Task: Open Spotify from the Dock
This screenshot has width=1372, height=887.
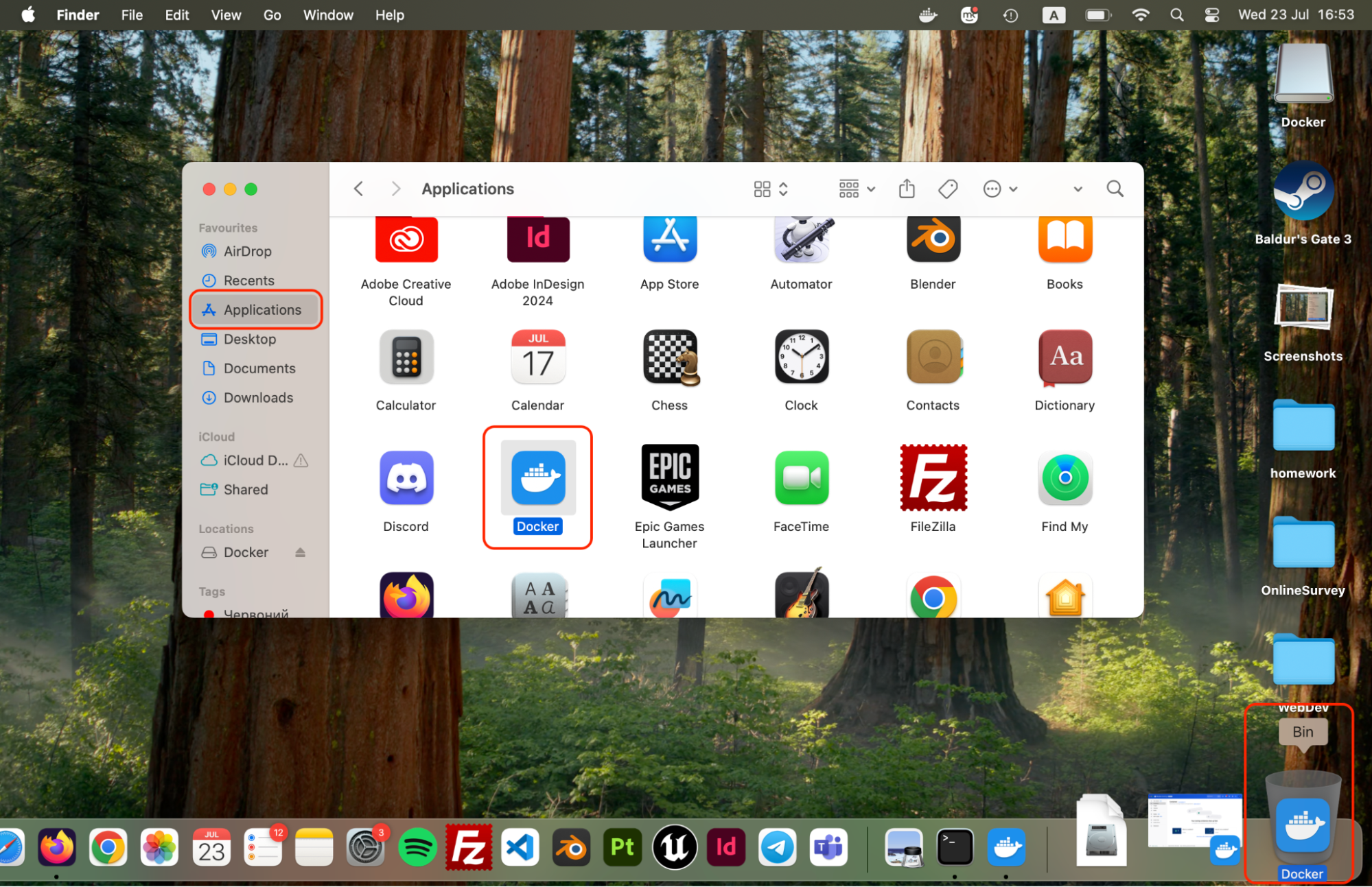Action: 417,847
